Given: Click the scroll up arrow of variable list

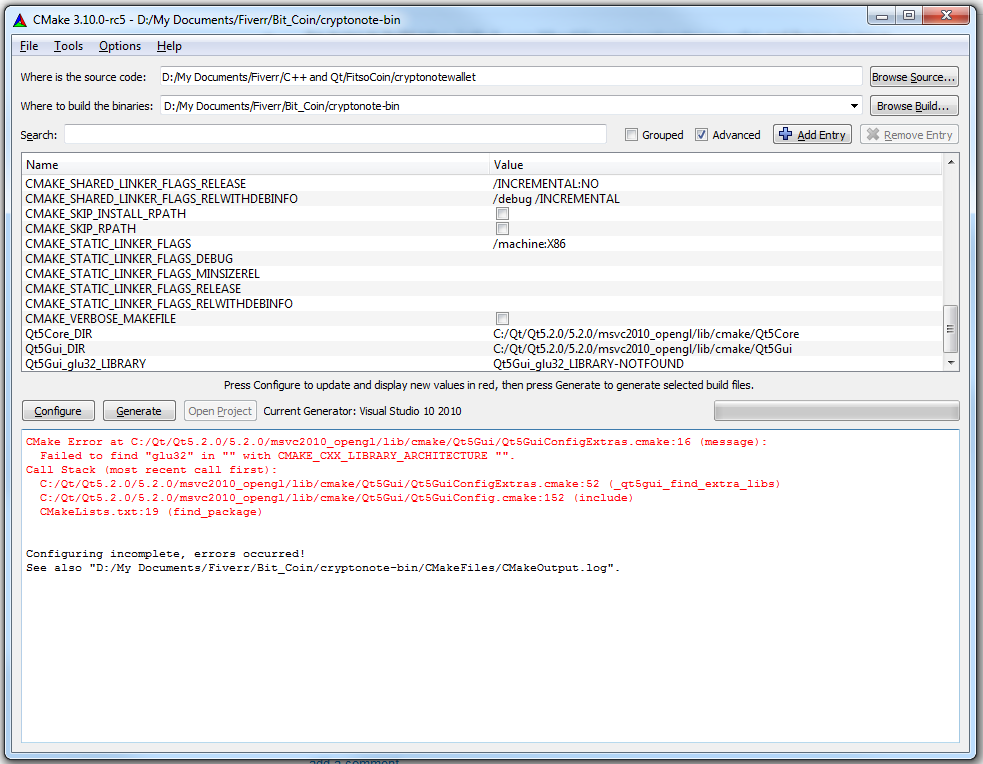Looking at the screenshot, I should (951, 162).
